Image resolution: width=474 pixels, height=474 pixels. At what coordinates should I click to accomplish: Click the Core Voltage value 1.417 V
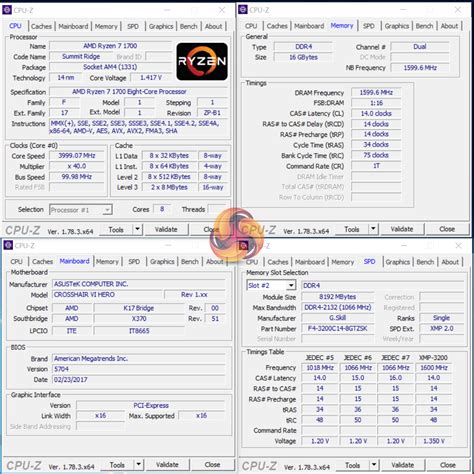point(151,78)
